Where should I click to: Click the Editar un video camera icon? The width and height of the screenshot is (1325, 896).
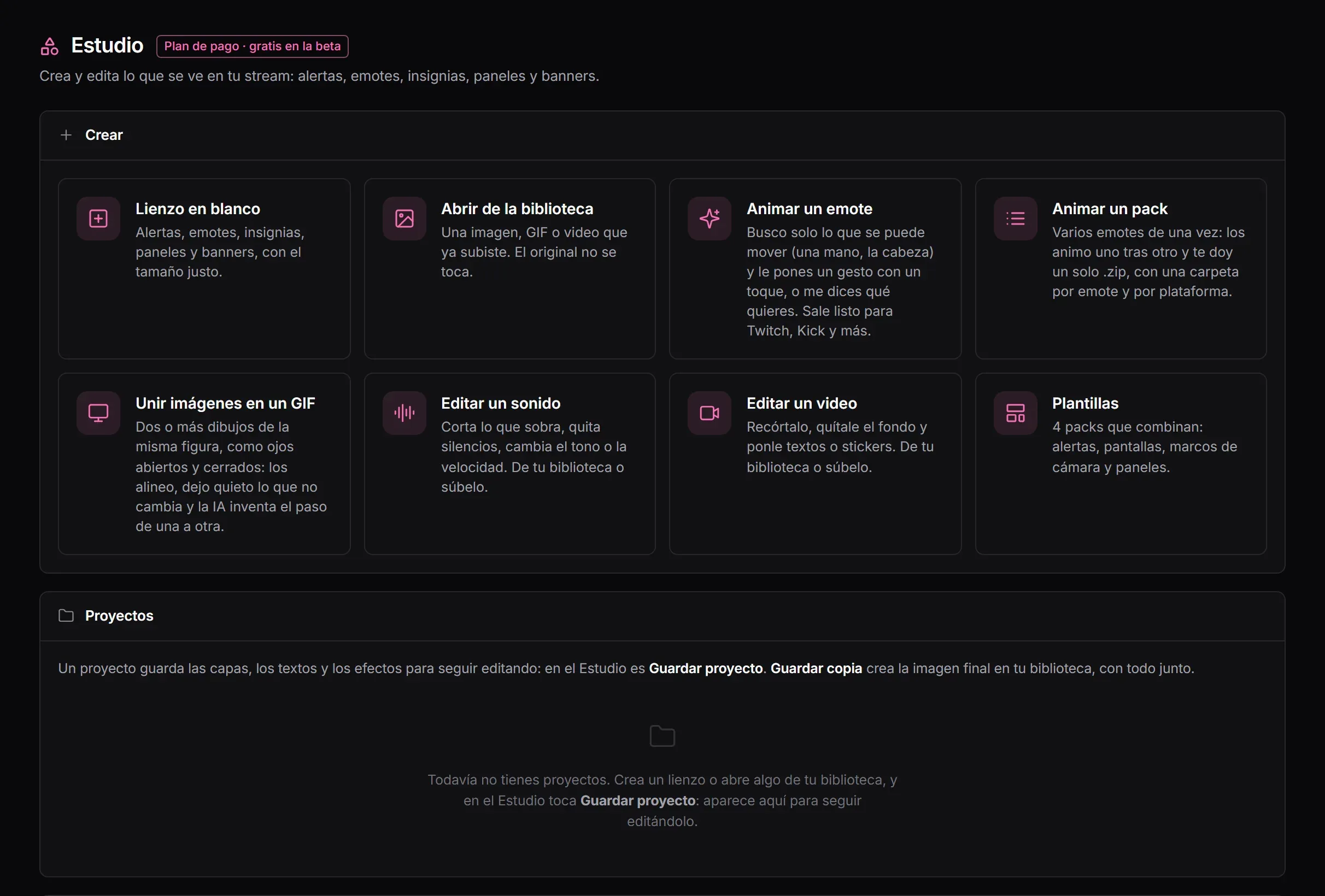pyautogui.click(x=710, y=413)
